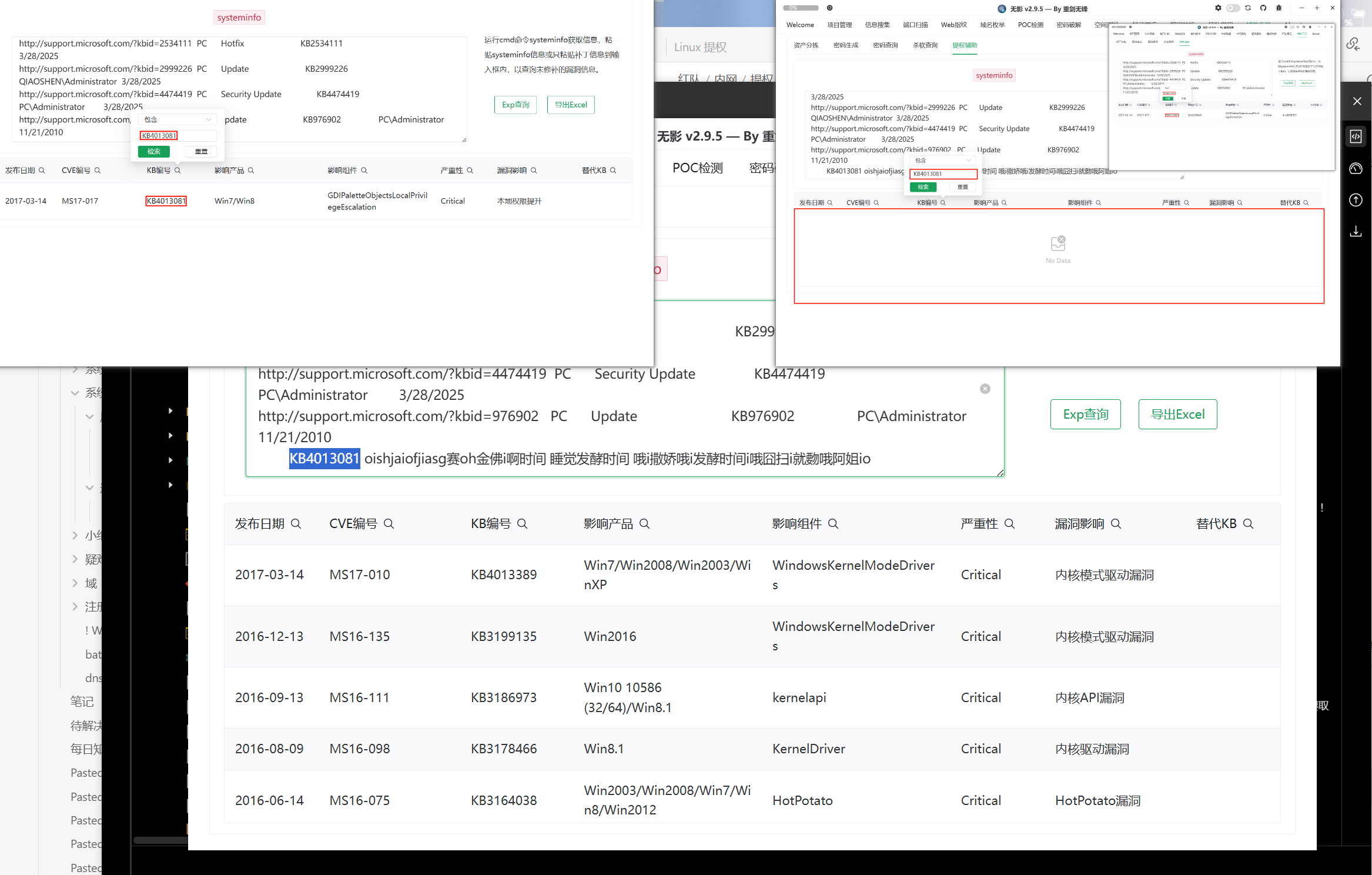Open the settings gear in 无影 title bar

[x=1218, y=8]
